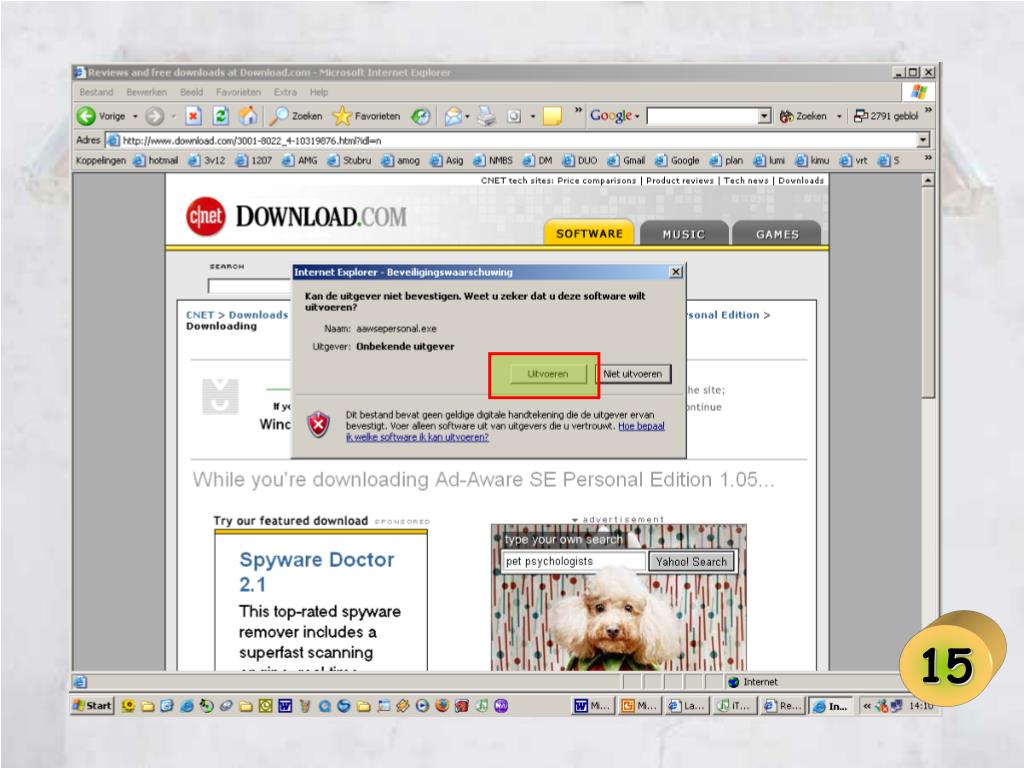Screen dimensions: 1024x768
Task: Click the yellow note toolbar icon
Action: (552, 116)
